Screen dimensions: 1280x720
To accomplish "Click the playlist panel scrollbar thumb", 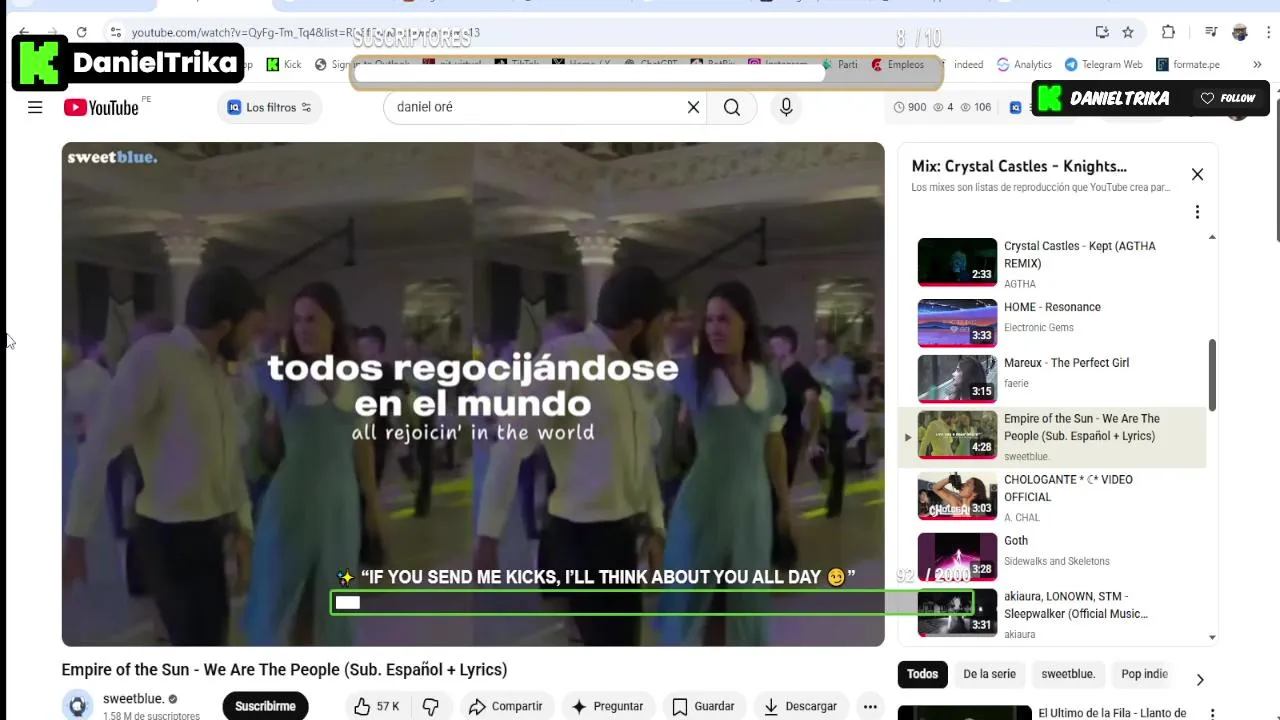I will pos(1212,374).
